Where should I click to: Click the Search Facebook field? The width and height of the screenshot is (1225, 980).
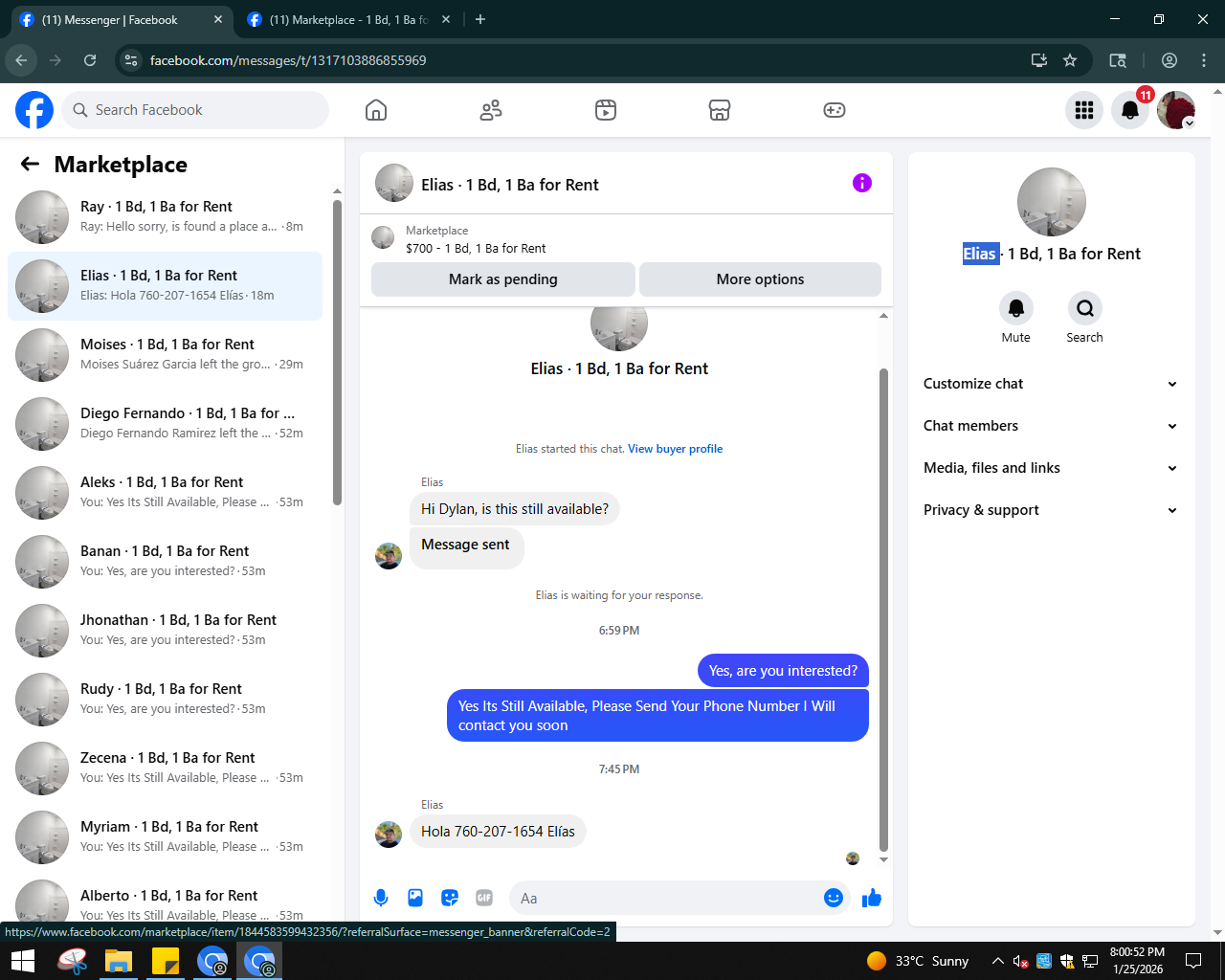(195, 110)
